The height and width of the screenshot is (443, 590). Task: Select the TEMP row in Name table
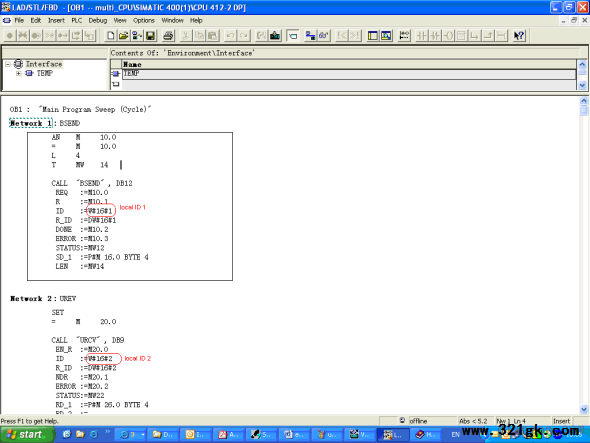(349, 74)
